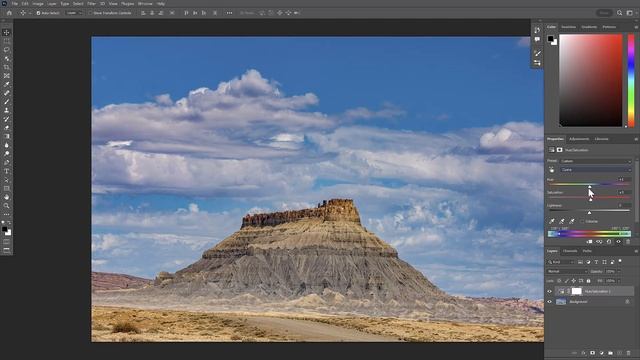Toggle the Auto-Select checkbox
Viewport: 640px width, 360px height.
click(38, 13)
